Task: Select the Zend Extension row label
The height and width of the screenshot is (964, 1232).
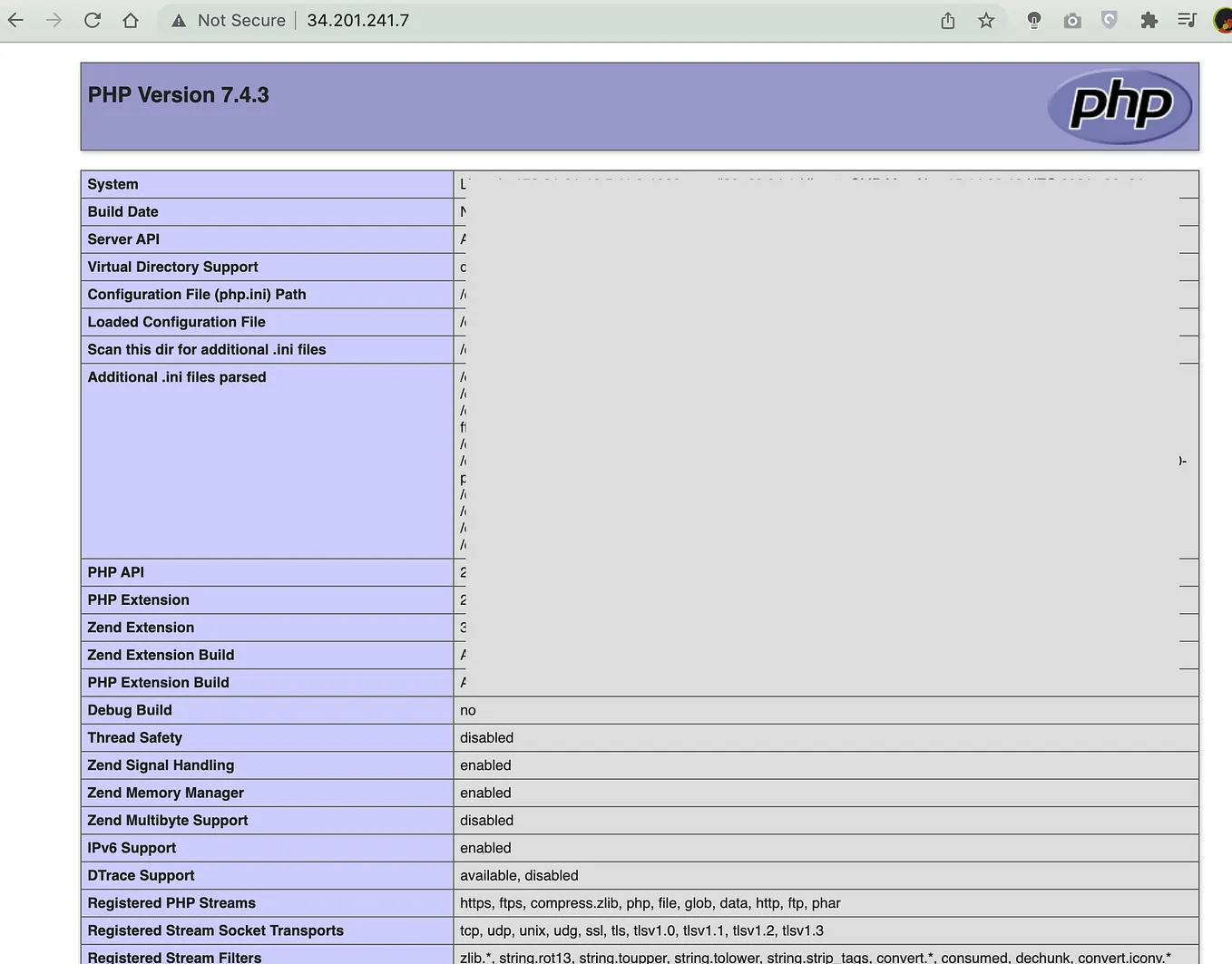Action: [141, 628]
